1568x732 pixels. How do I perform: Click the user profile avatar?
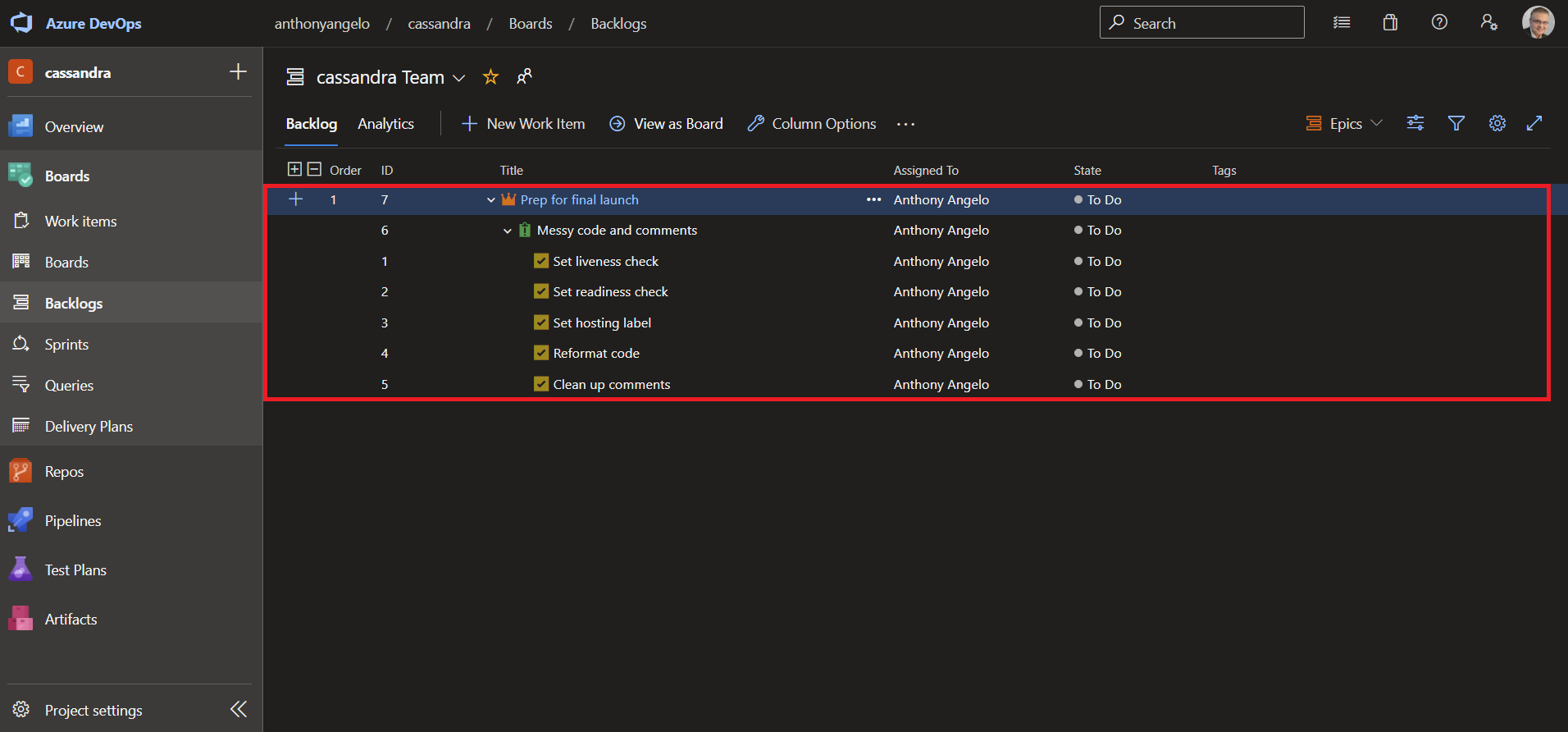point(1538,22)
